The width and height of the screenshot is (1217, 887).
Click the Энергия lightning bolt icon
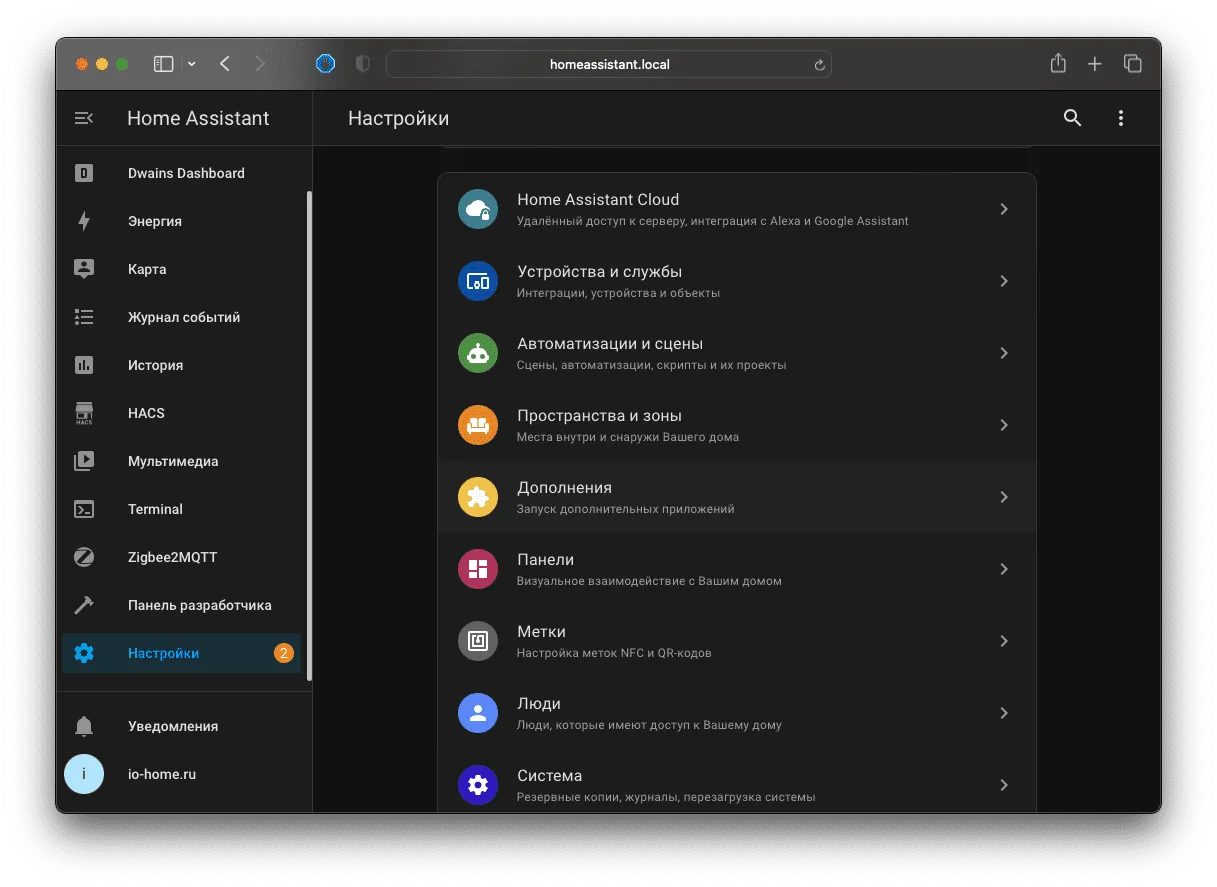84,221
